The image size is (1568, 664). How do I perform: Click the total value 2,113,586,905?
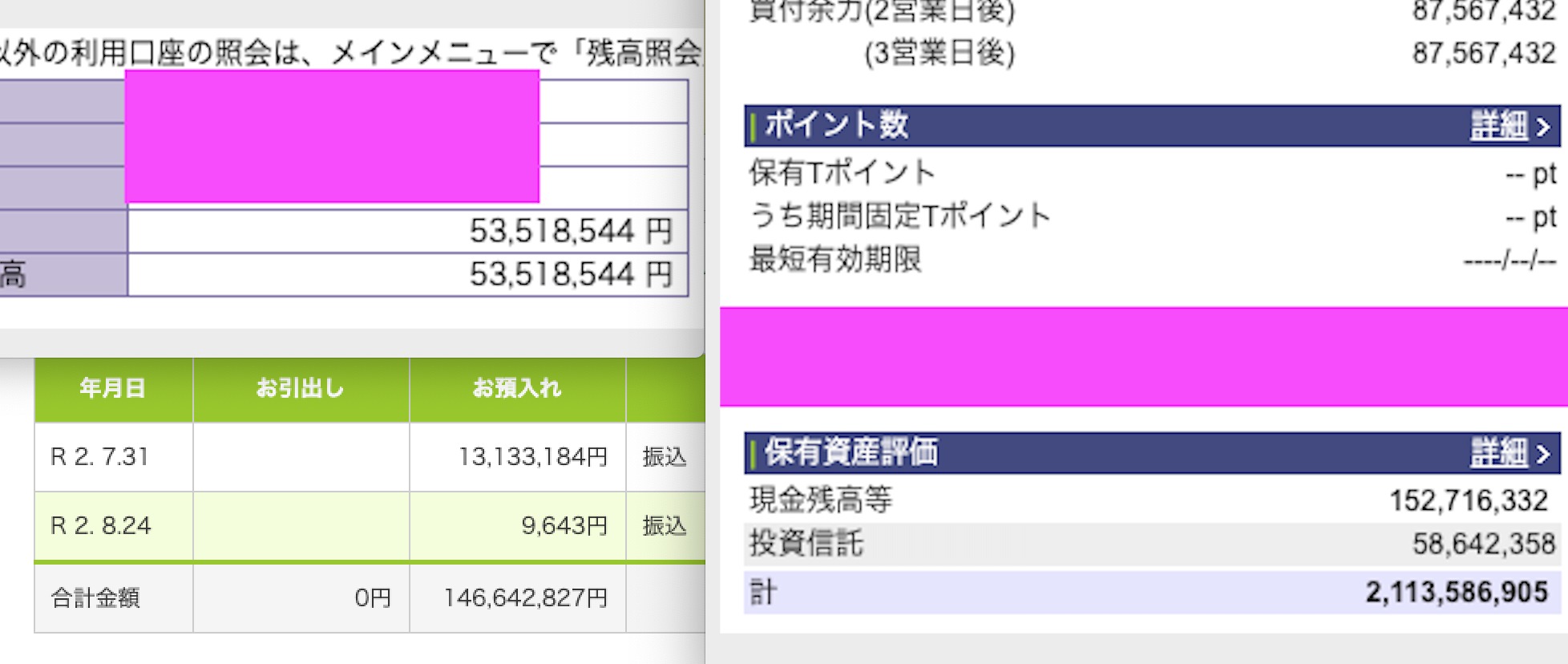coord(1457,593)
